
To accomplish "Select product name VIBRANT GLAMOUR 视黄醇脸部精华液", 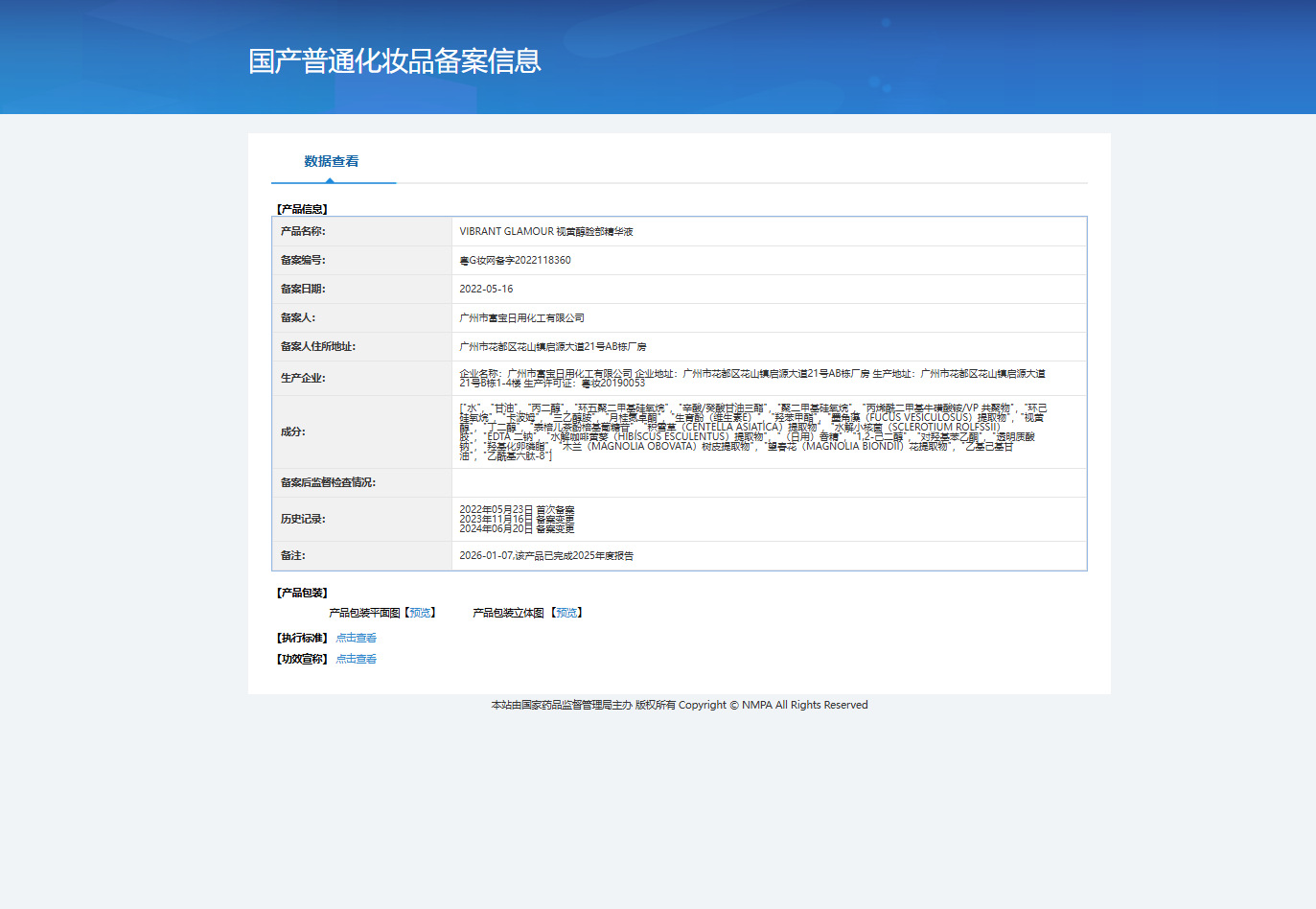I will [546, 231].
